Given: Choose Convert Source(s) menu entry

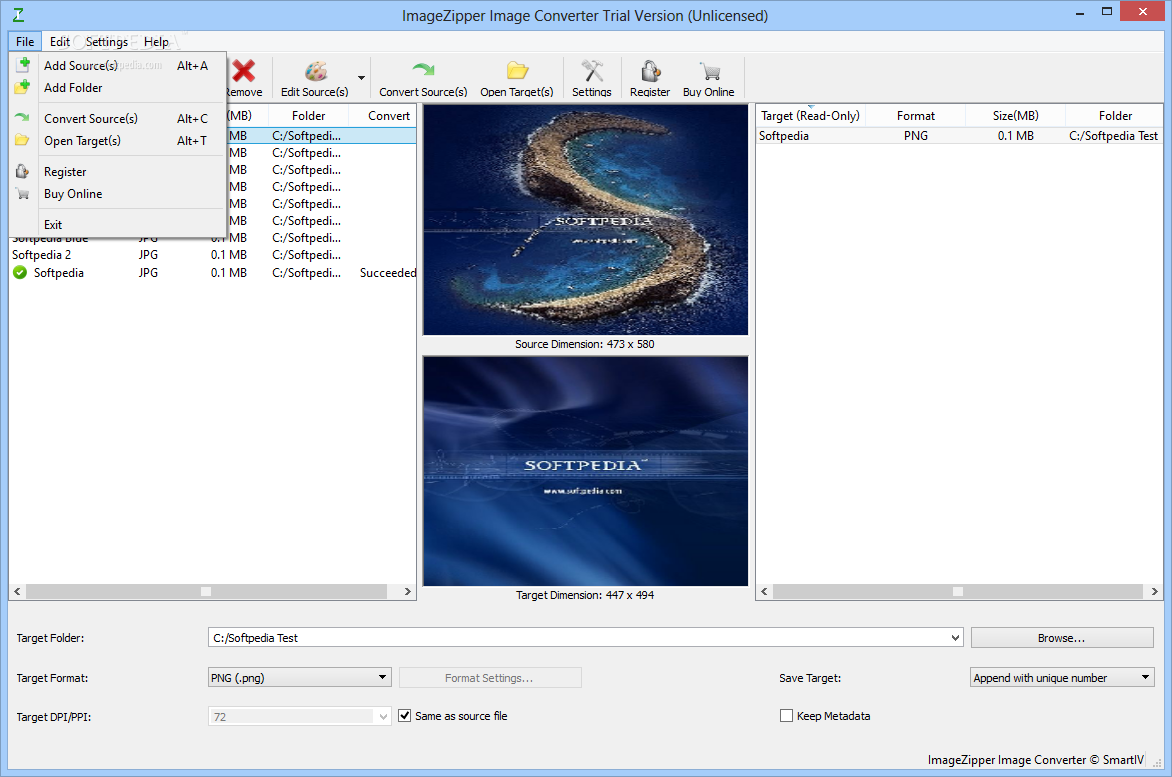Looking at the screenshot, I should click(118, 119).
